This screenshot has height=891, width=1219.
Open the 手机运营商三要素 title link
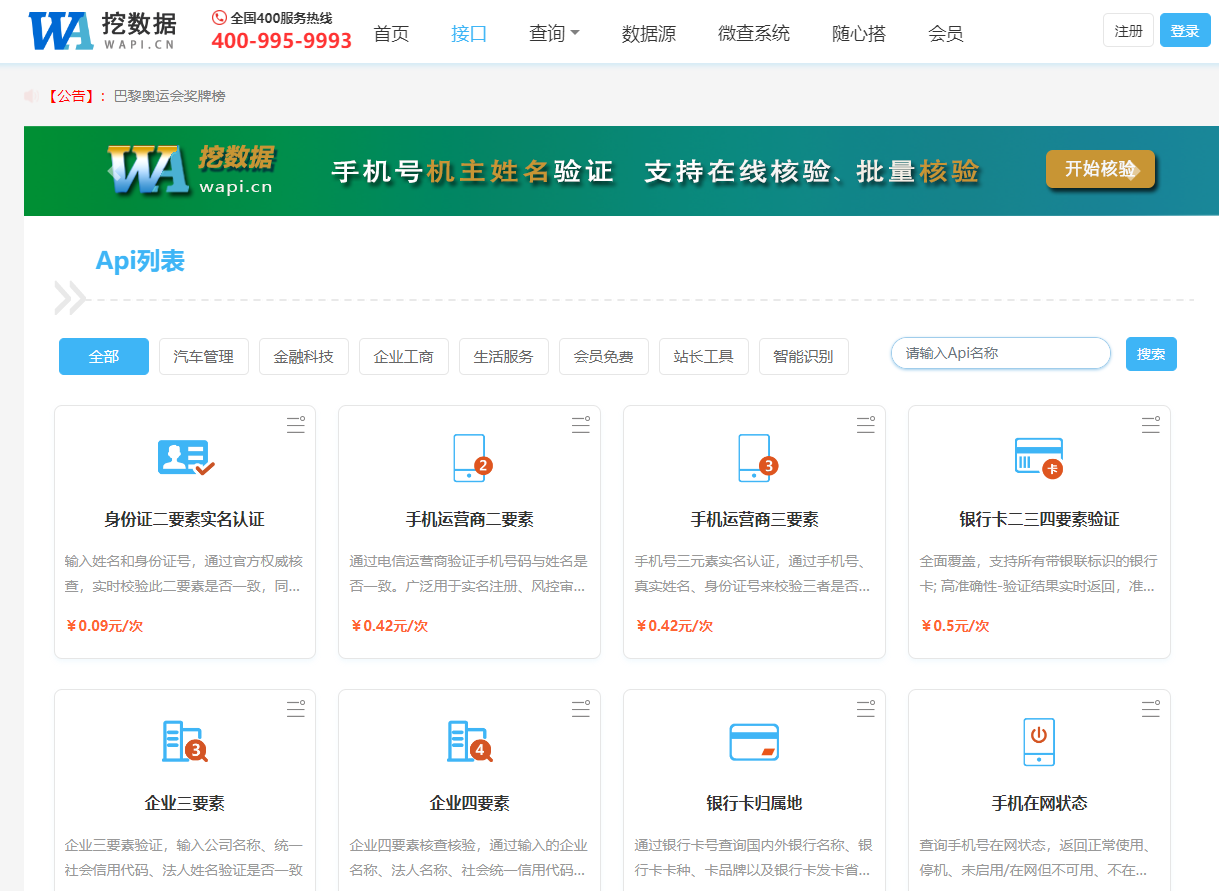[755, 520]
